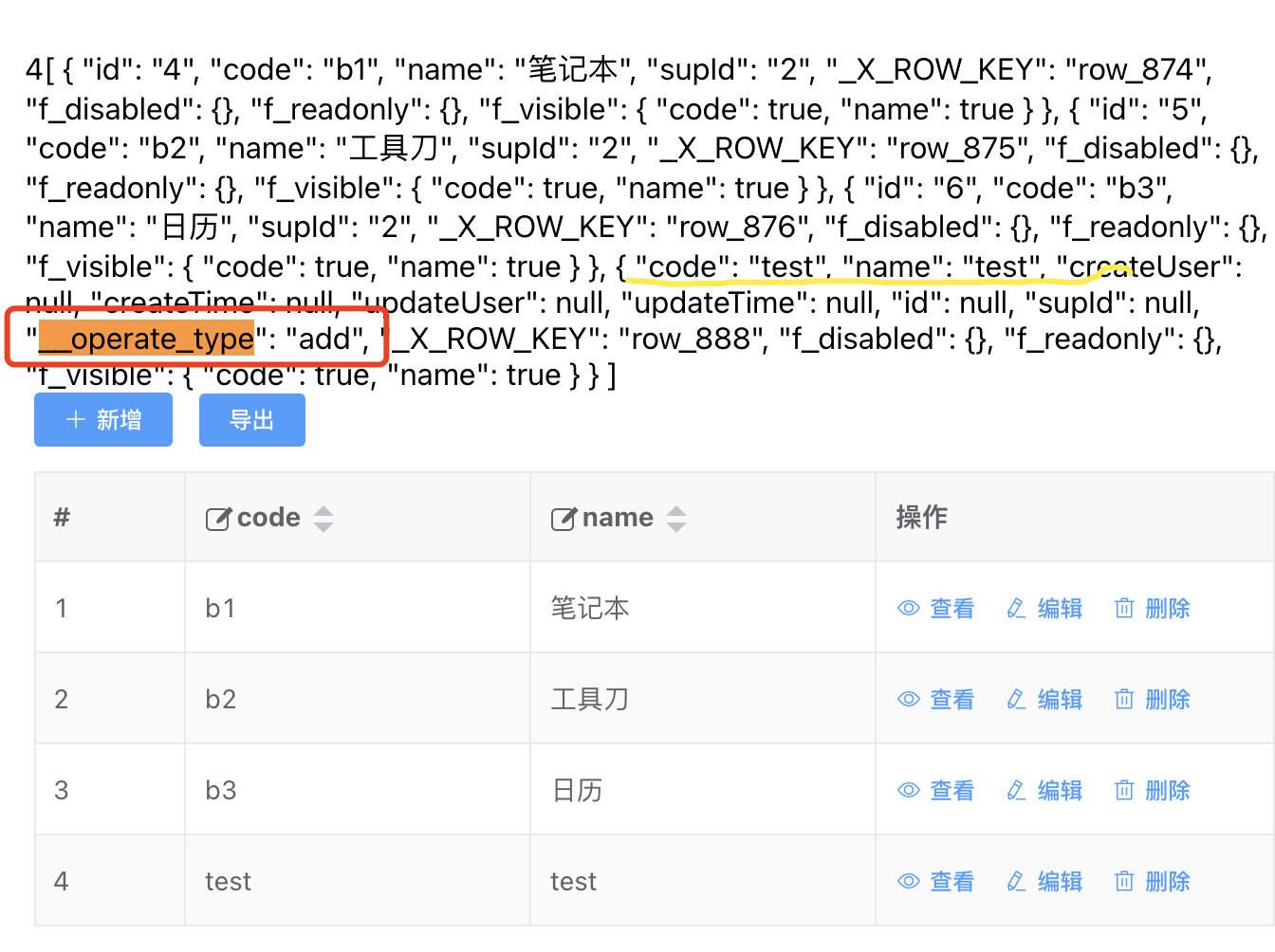Open 查看 link for the 工具刀 row
The width and height of the screenshot is (1275, 952).
(952, 700)
